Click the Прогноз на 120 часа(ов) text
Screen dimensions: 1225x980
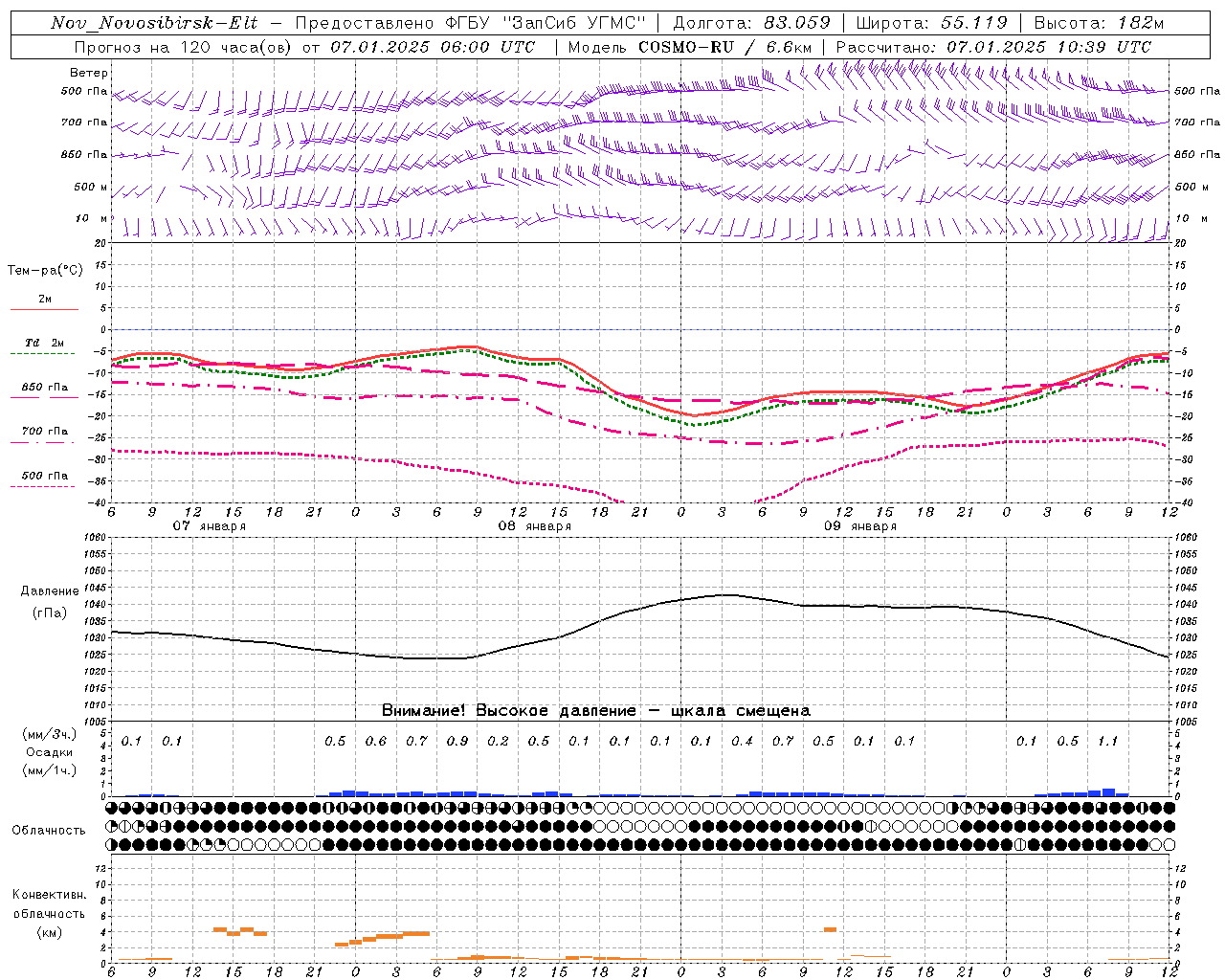(184, 47)
